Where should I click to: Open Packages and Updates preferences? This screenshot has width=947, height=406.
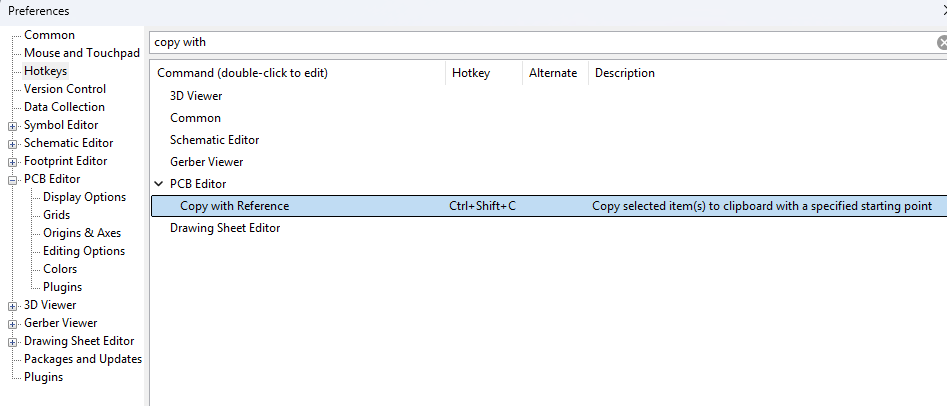83,359
